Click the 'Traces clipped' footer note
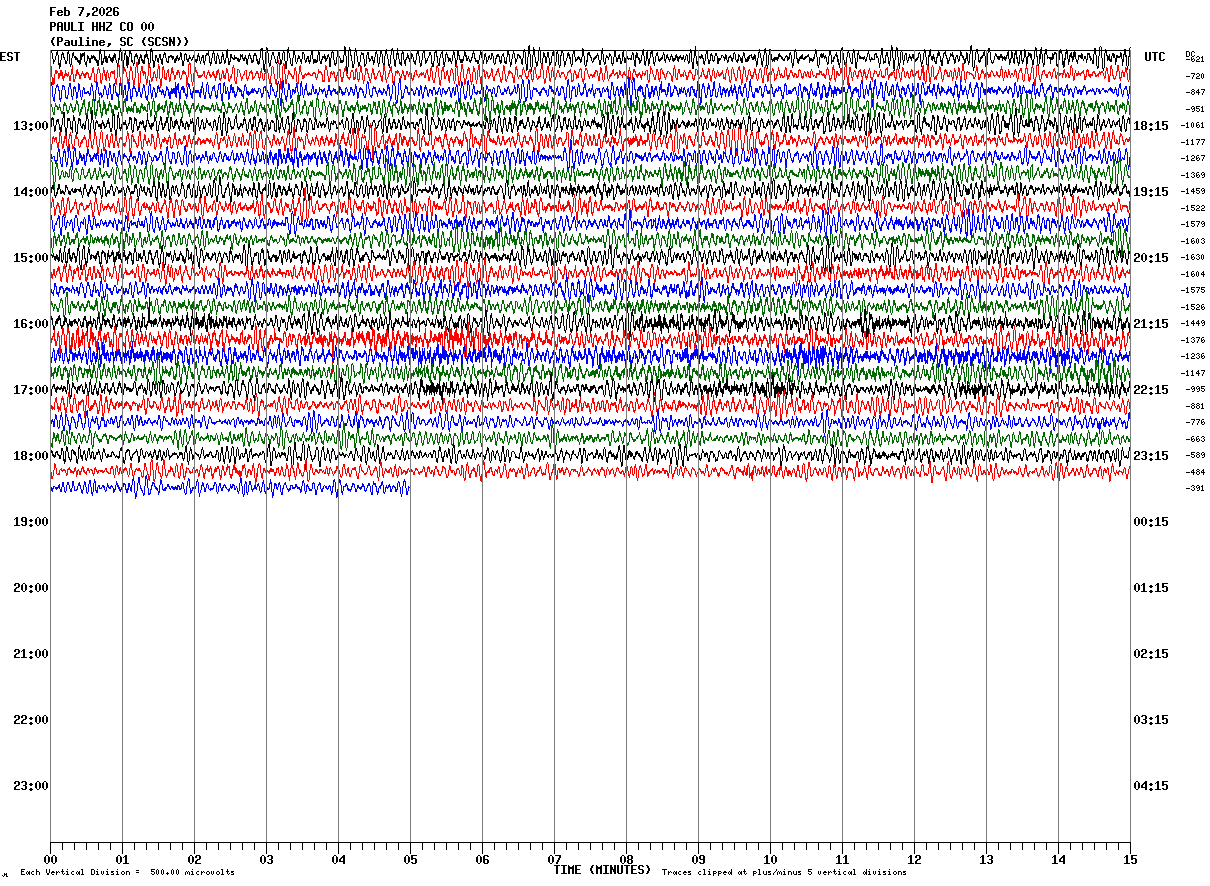Image resolution: width=1210 pixels, height=886 pixels. click(x=784, y=873)
